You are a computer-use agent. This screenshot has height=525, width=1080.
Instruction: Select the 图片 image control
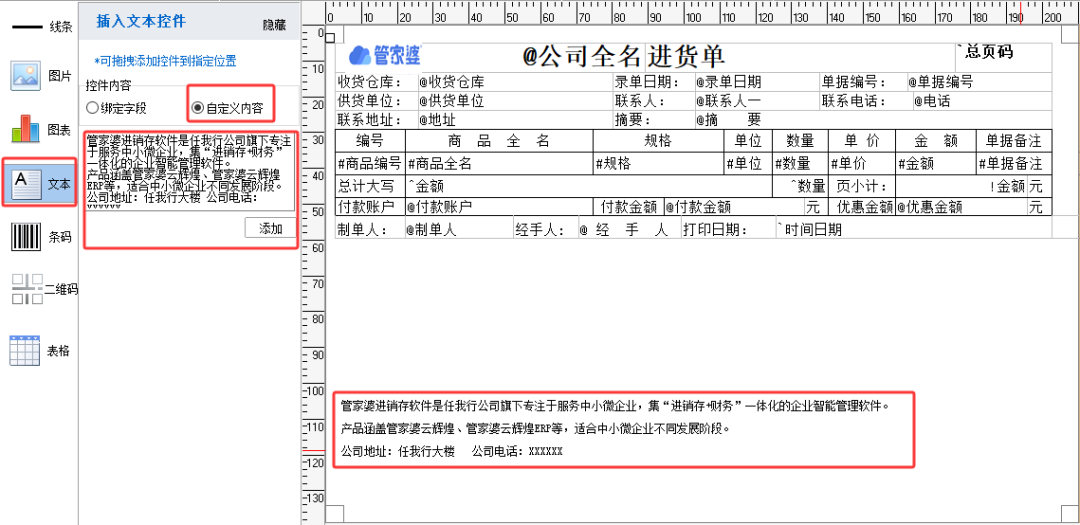point(39,76)
